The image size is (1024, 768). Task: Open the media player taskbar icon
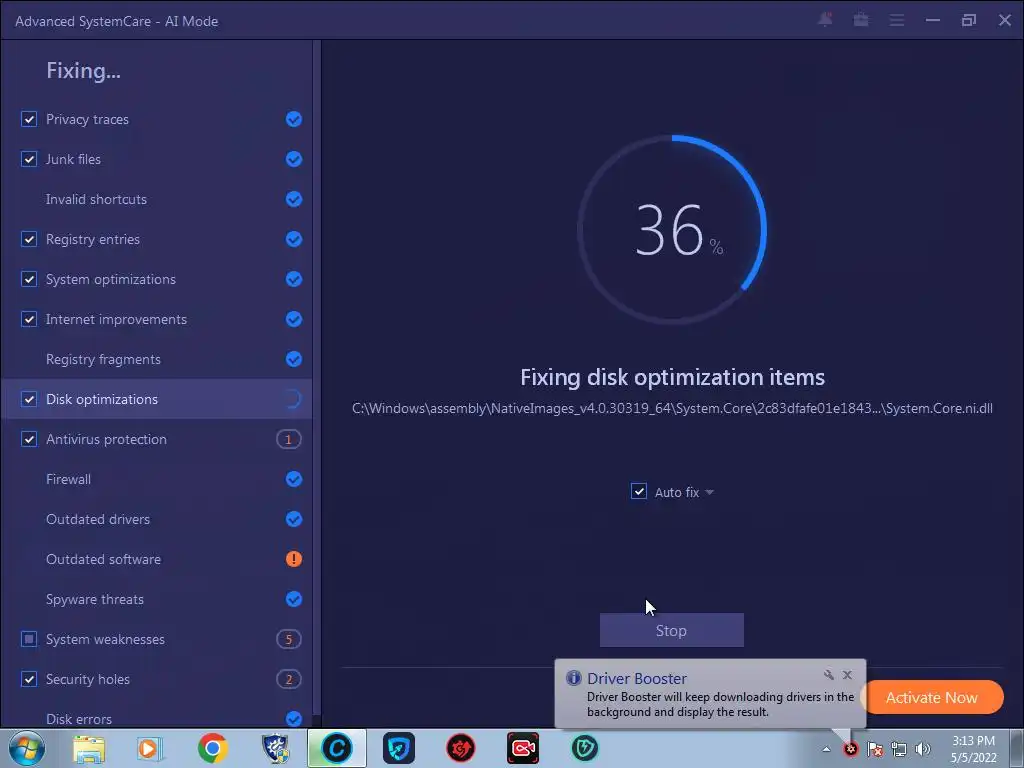150,748
